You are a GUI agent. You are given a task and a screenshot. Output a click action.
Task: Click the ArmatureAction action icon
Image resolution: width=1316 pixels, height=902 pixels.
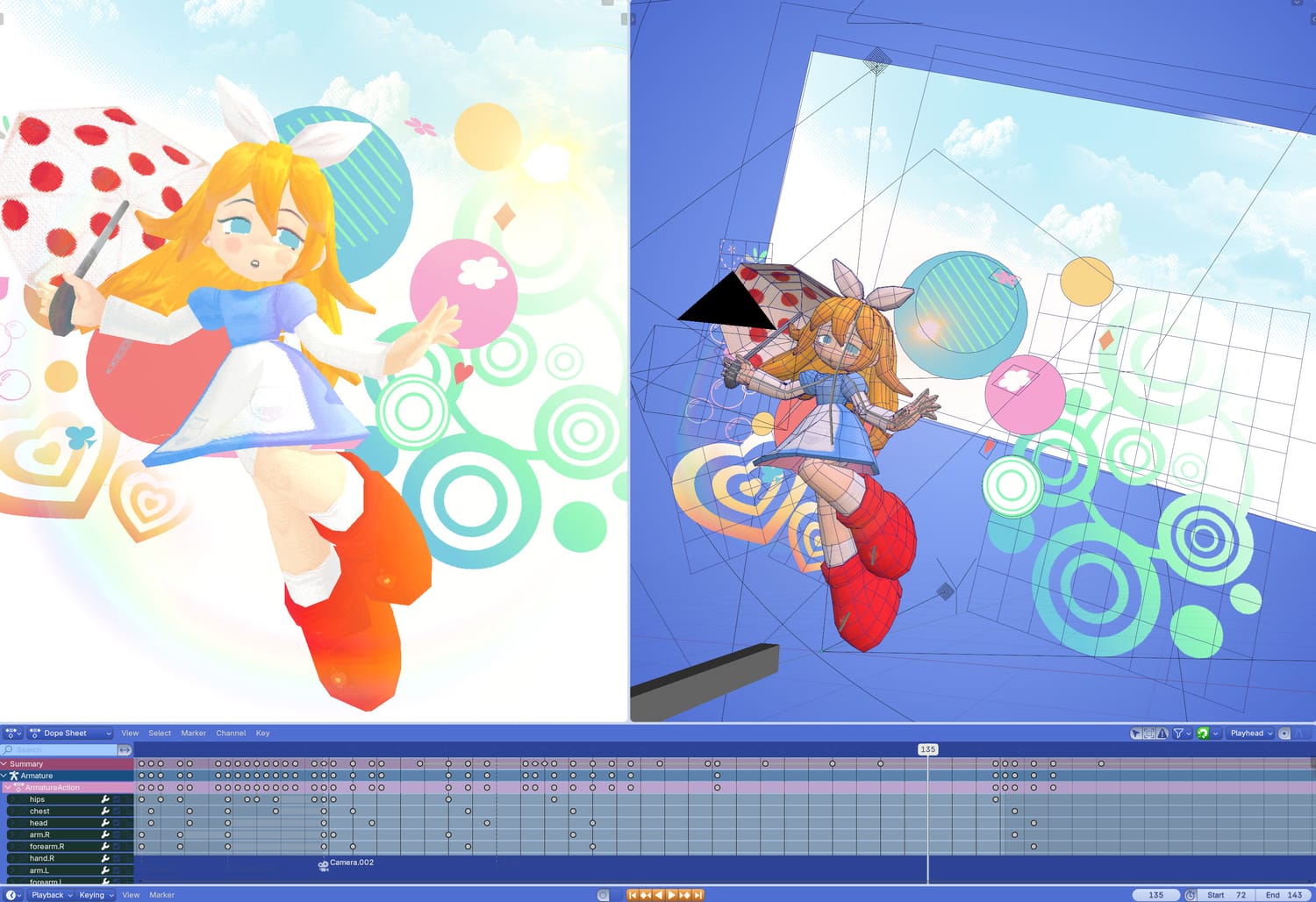coord(18,788)
